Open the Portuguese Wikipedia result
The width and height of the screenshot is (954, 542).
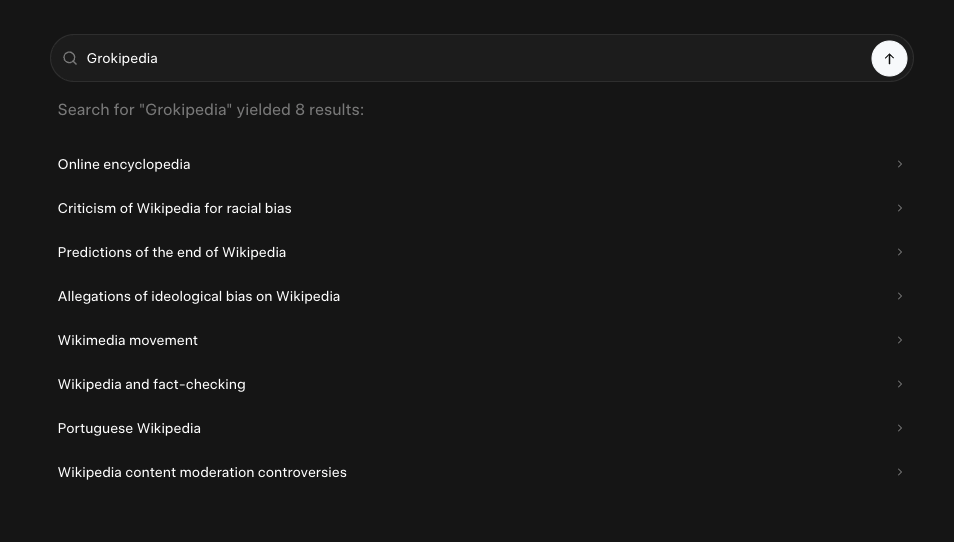(129, 428)
